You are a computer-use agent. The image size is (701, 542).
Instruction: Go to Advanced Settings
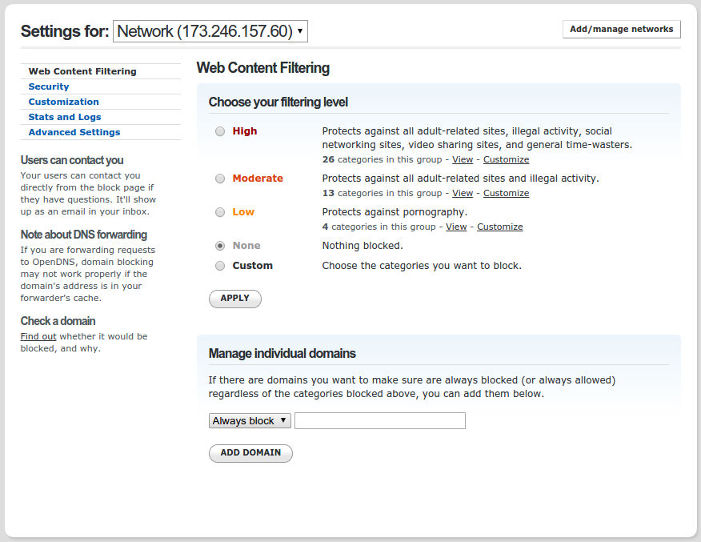(74, 132)
